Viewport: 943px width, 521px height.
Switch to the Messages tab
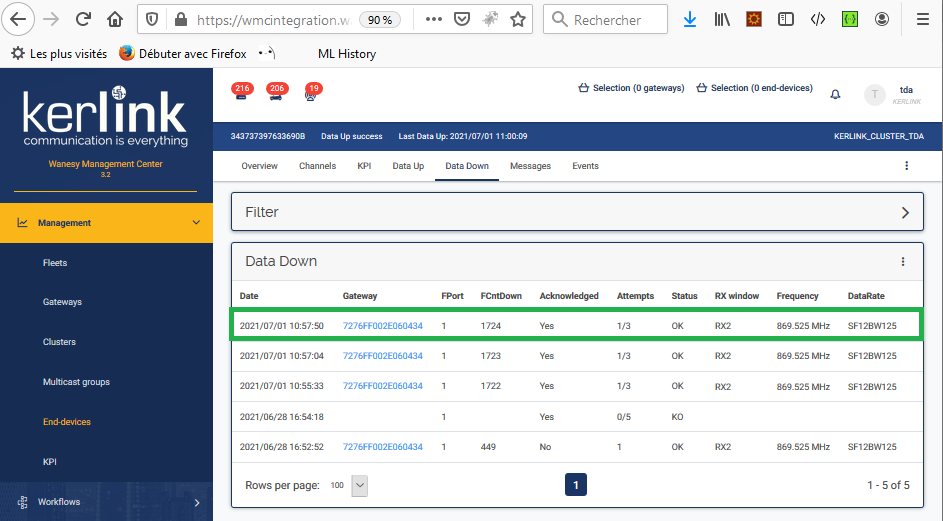[x=530, y=166]
